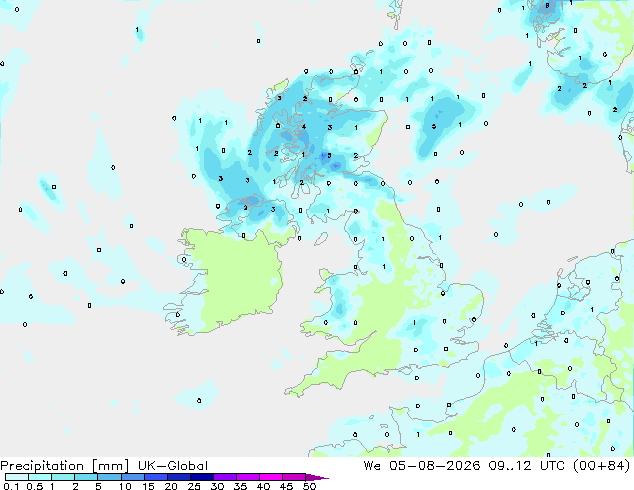The height and width of the screenshot is (490, 634).
Task: Click the 0.1–0.5 mm legend color box
Action: pos(17,477)
